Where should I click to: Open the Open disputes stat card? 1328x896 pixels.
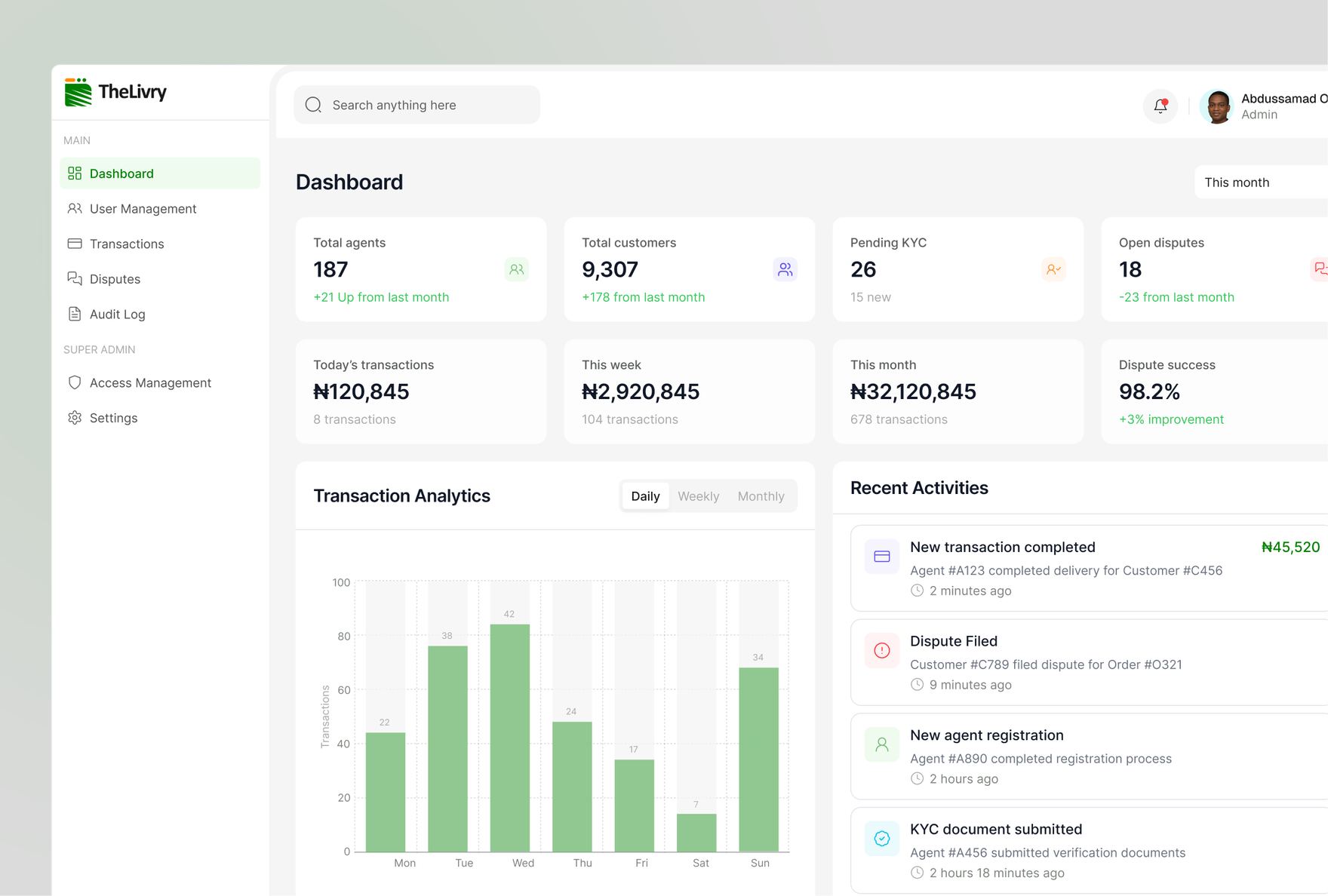tap(1215, 269)
